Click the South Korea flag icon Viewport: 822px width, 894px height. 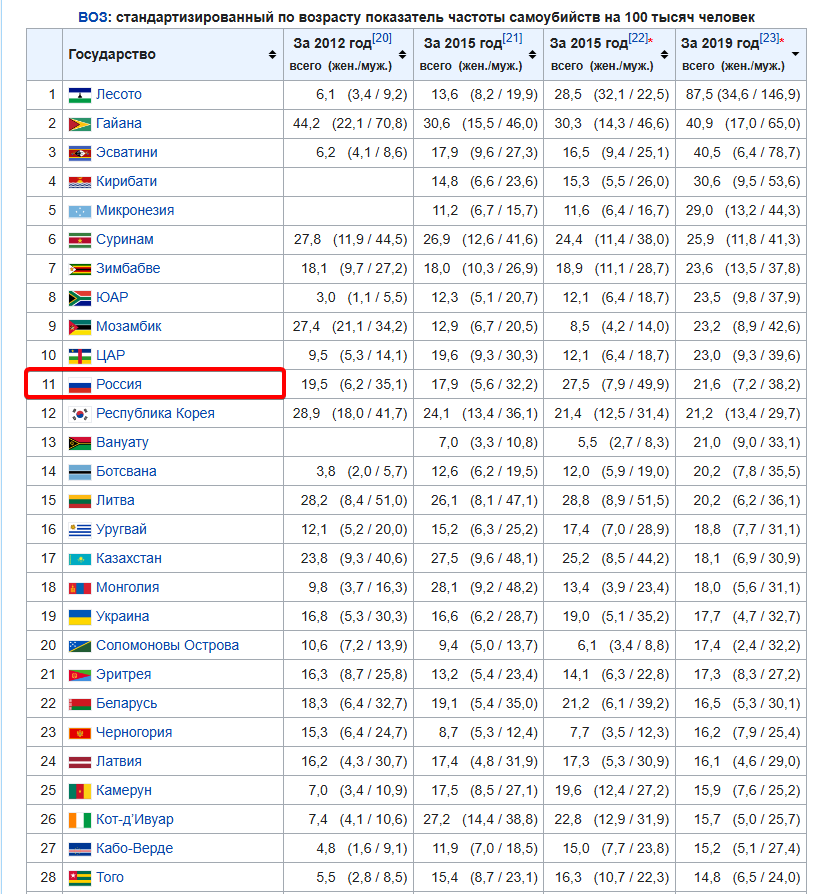pyautogui.click(x=79, y=414)
